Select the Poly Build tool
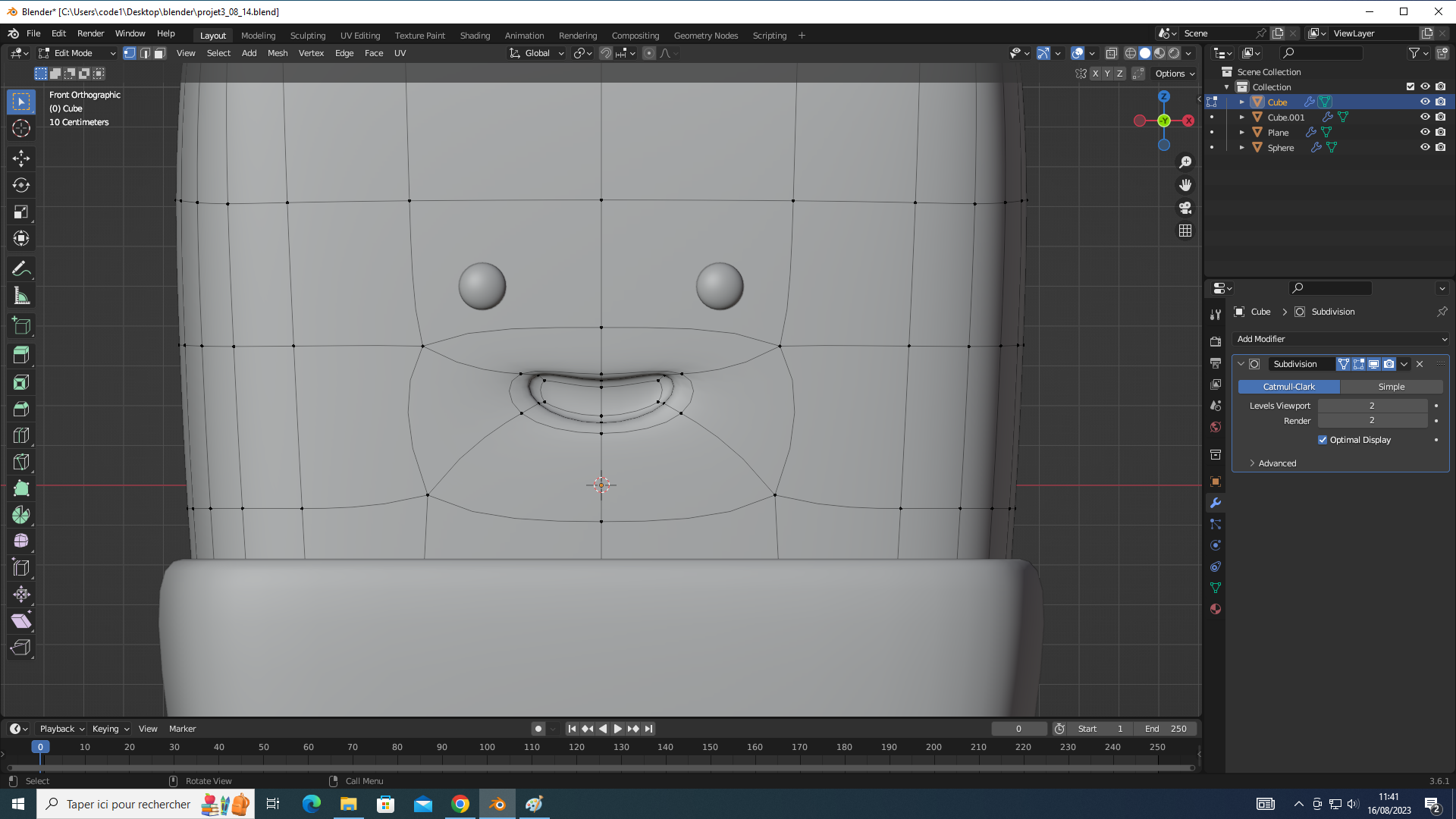This screenshot has width=1456, height=819. 21,488
